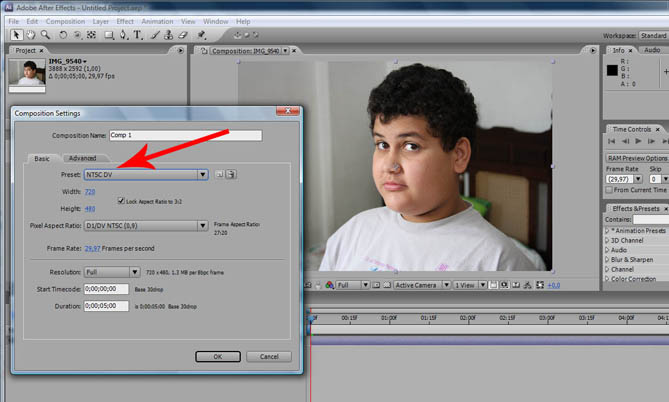669x402 pixels.
Task: Open the Composition menu
Action: (x=65, y=21)
